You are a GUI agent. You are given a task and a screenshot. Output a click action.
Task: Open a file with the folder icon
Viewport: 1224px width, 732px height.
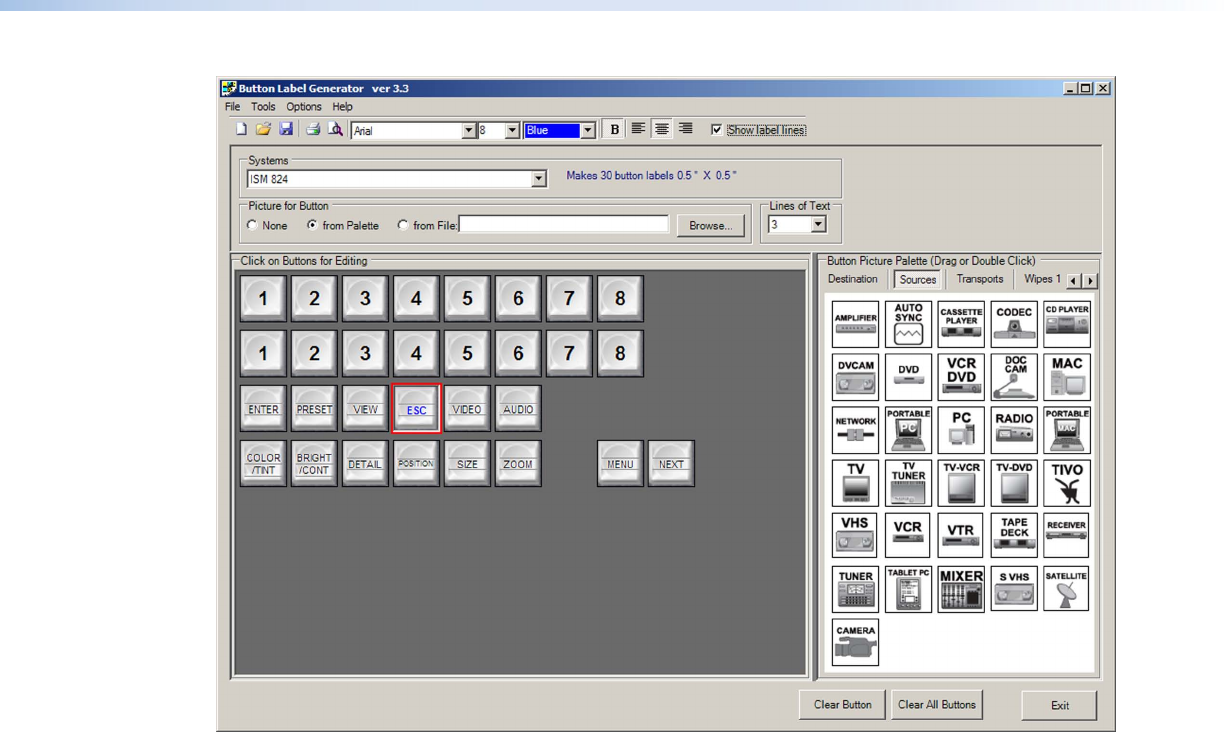263,129
